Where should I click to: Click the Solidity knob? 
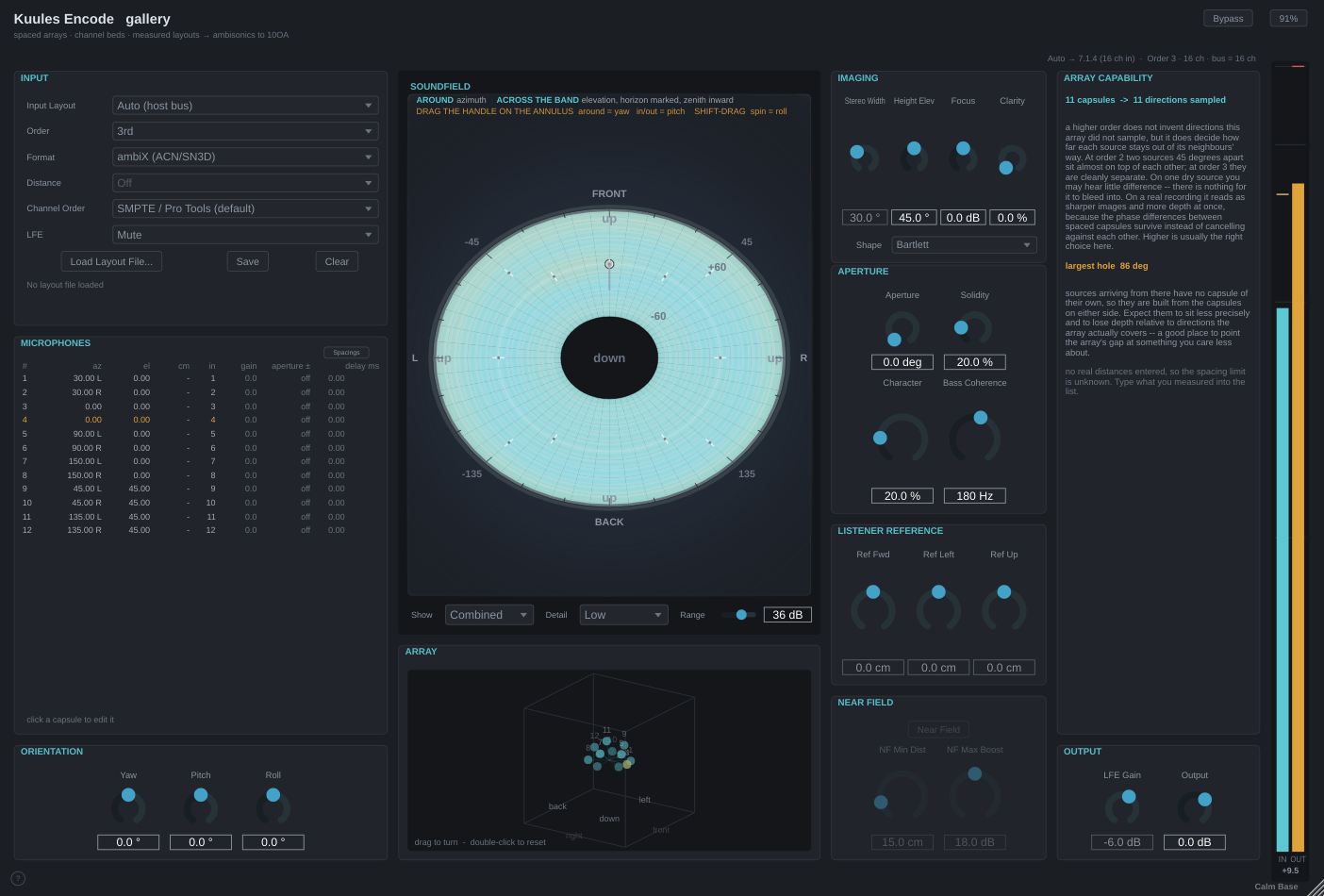975,329
